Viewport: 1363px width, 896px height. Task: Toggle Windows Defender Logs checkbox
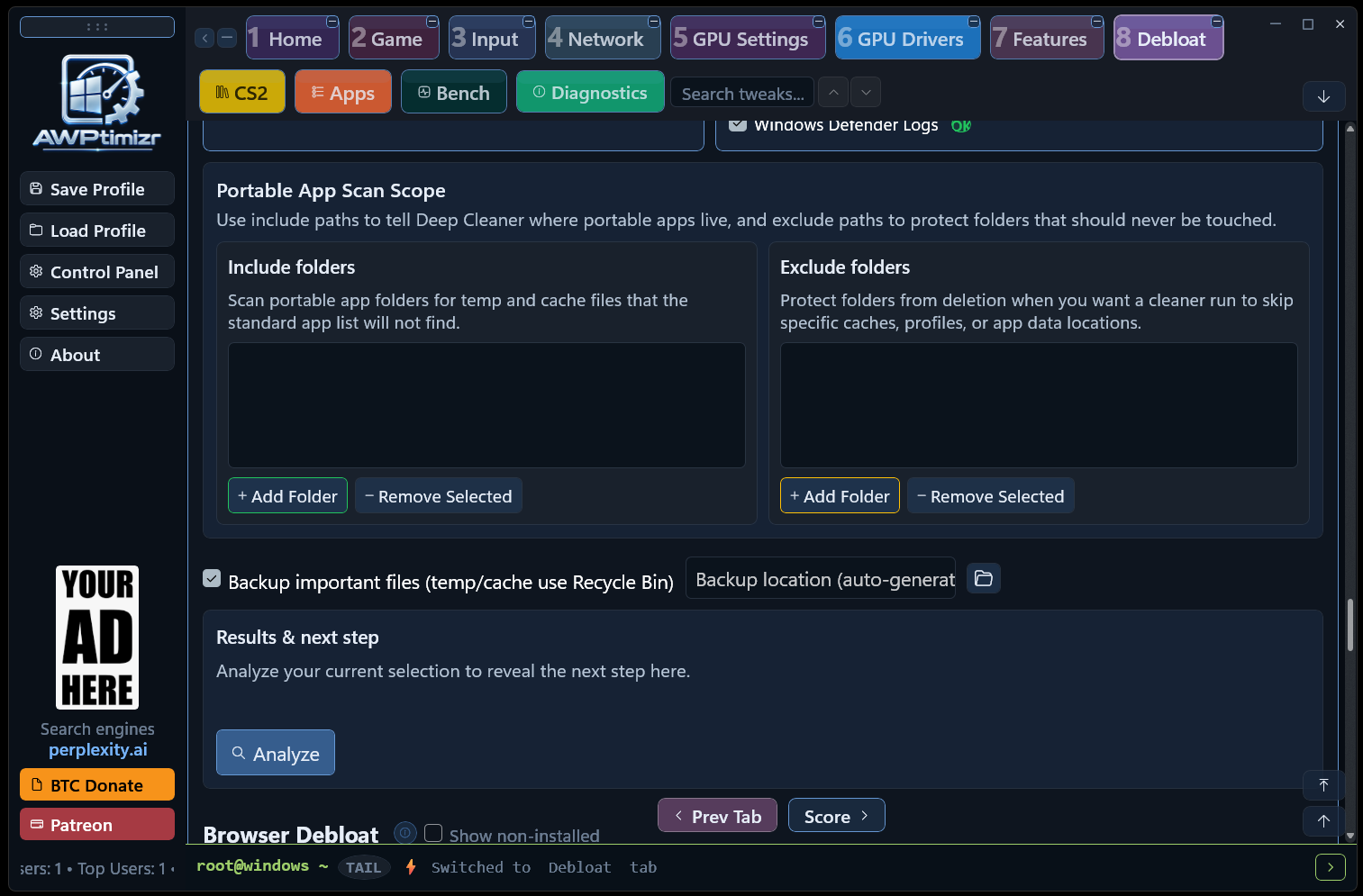click(738, 125)
